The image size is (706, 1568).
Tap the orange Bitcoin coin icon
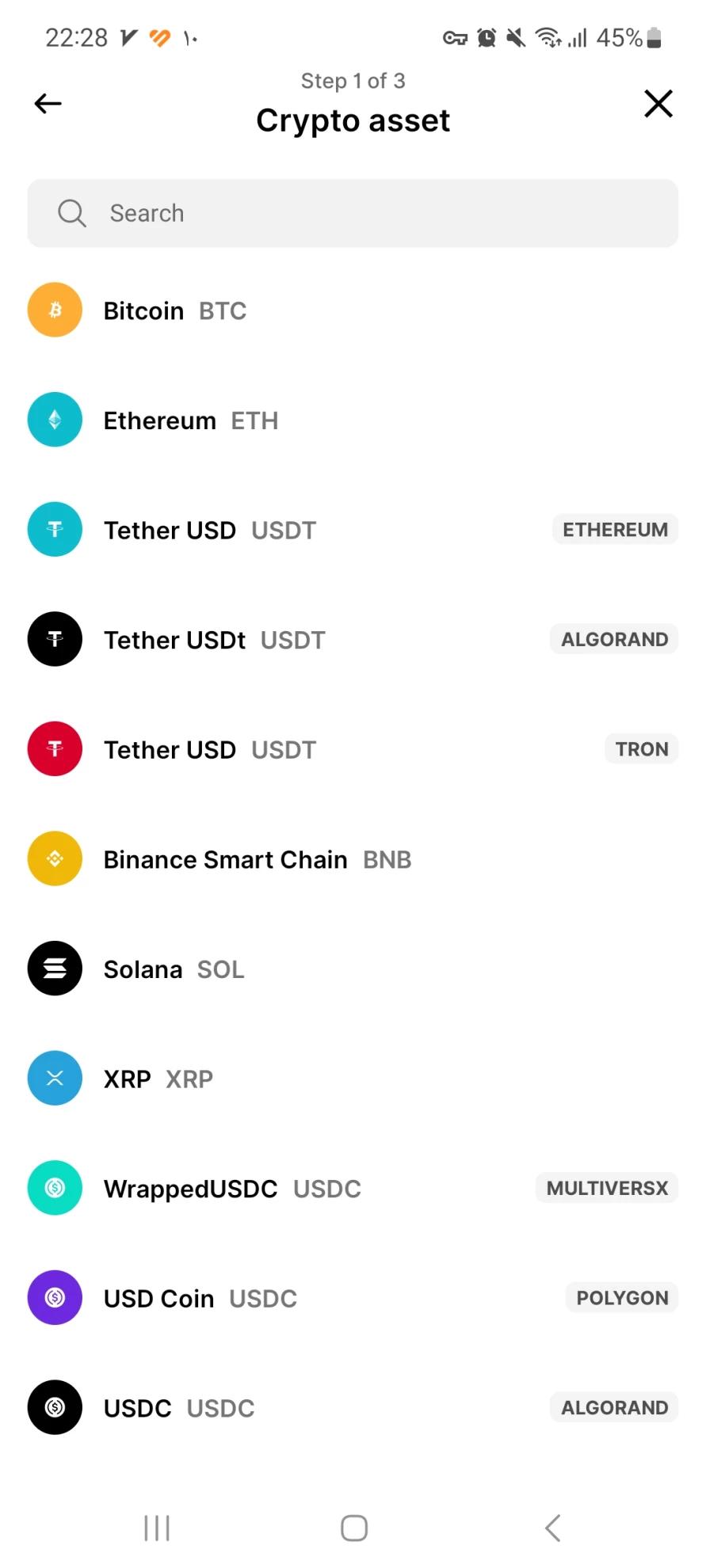55,310
